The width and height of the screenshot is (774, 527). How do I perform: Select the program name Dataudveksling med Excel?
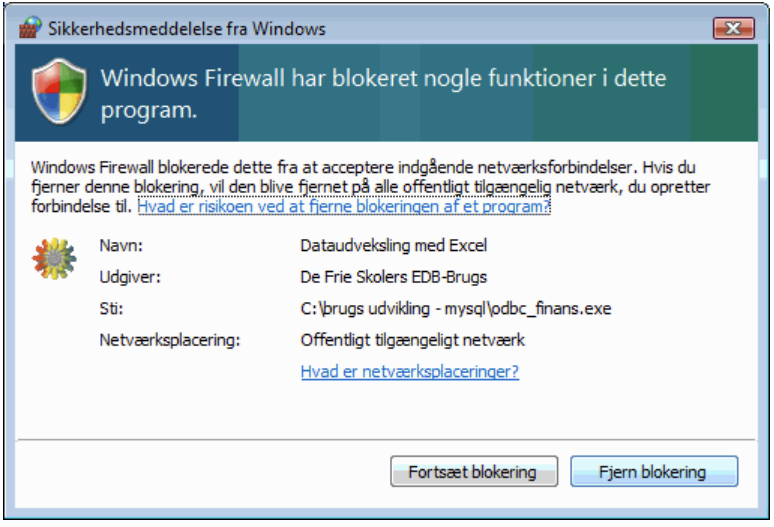tap(393, 245)
